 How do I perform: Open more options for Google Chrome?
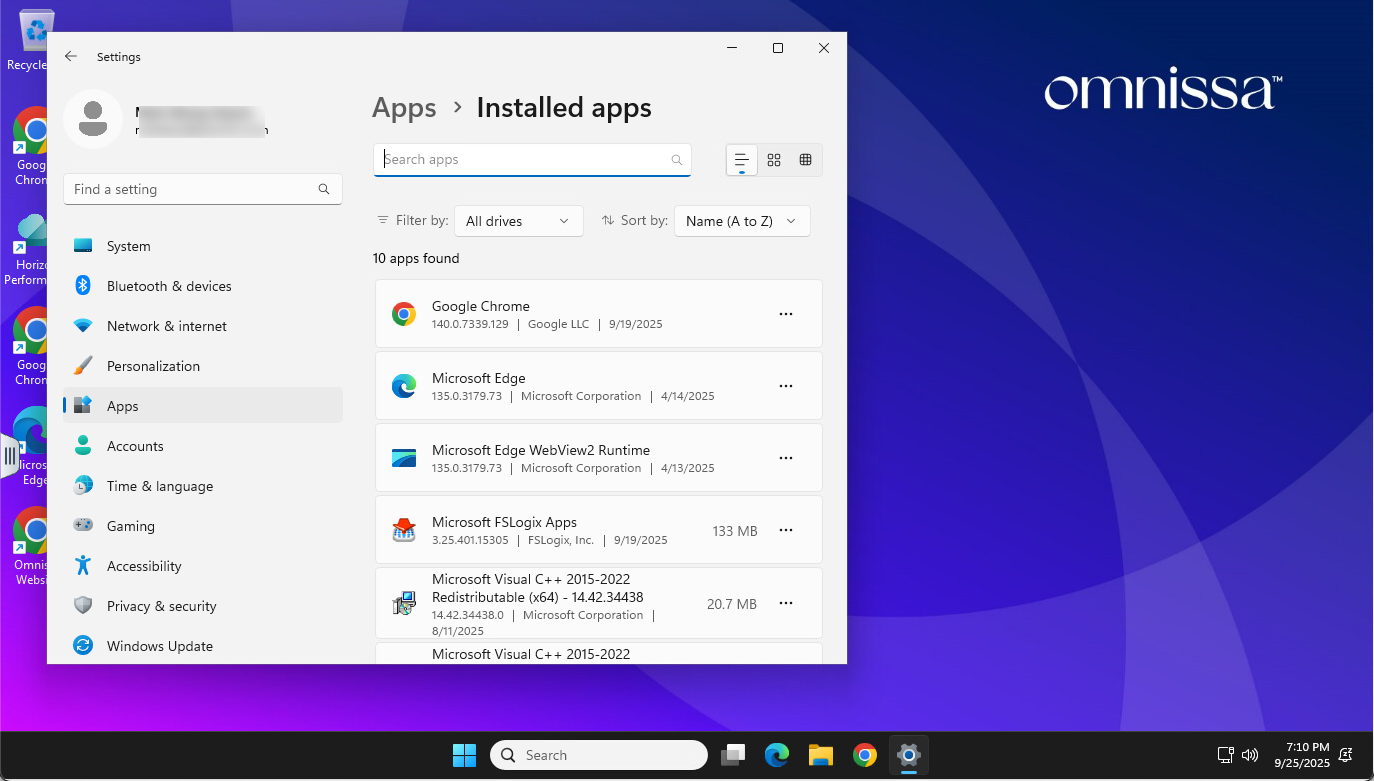[x=786, y=314]
